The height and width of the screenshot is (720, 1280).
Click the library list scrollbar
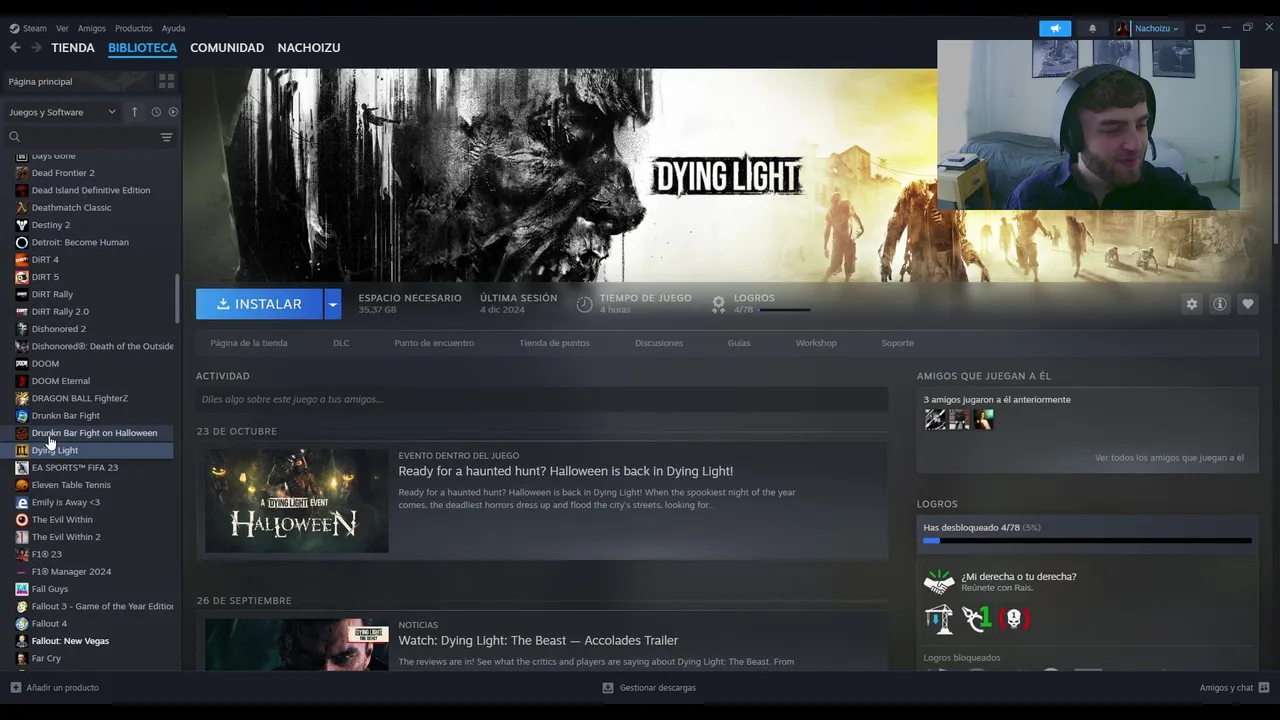[x=177, y=298]
